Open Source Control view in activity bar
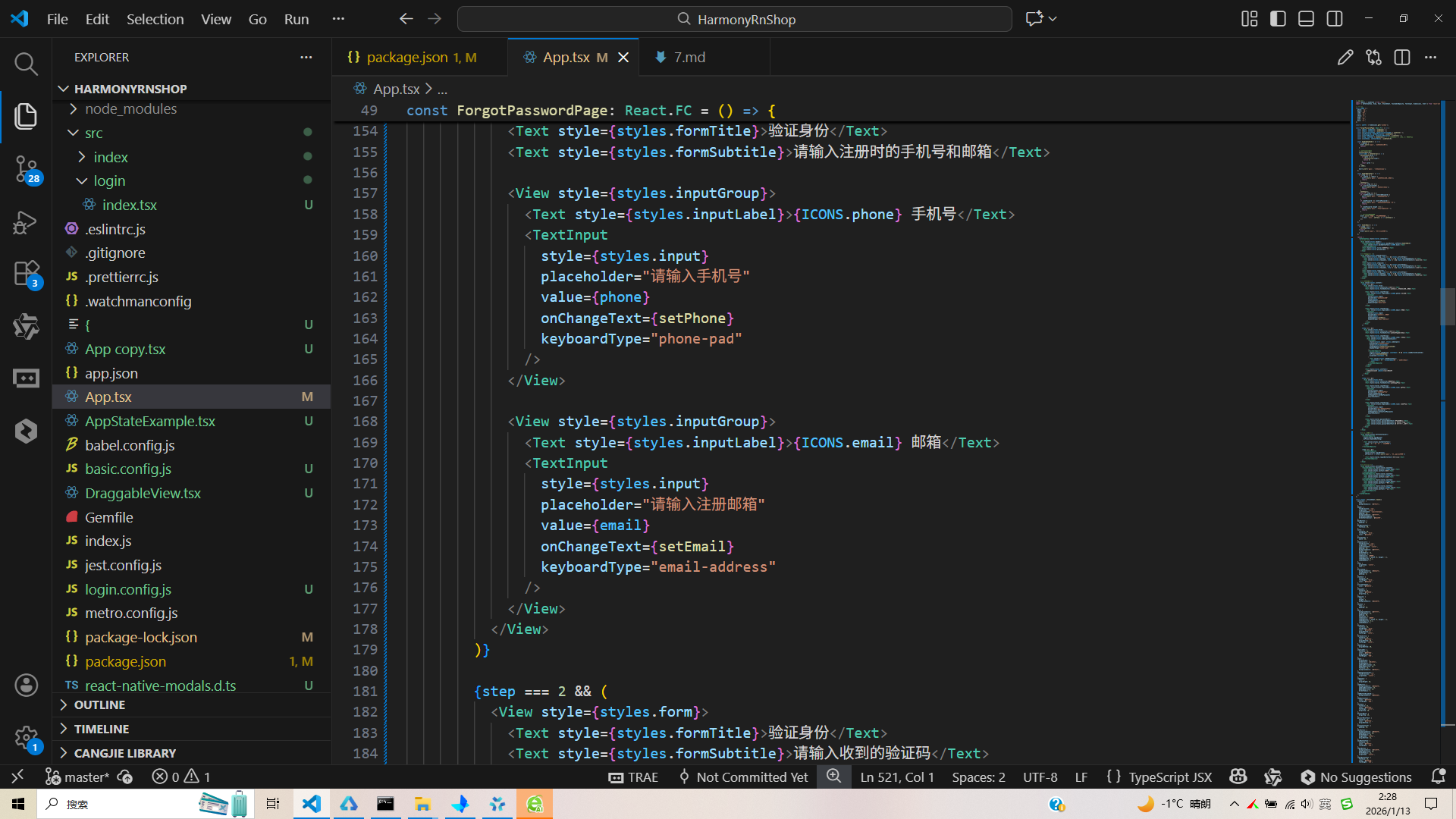Viewport: 1456px width, 819px height. pyautogui.click(x=26, y=168)
